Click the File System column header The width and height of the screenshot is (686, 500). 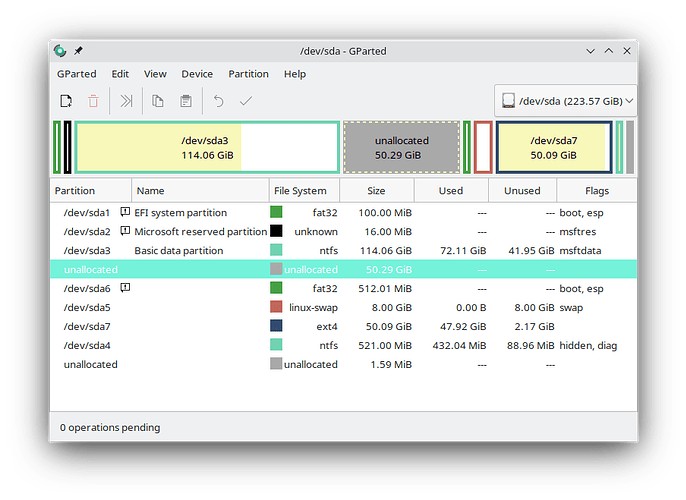tap(304, 191)
